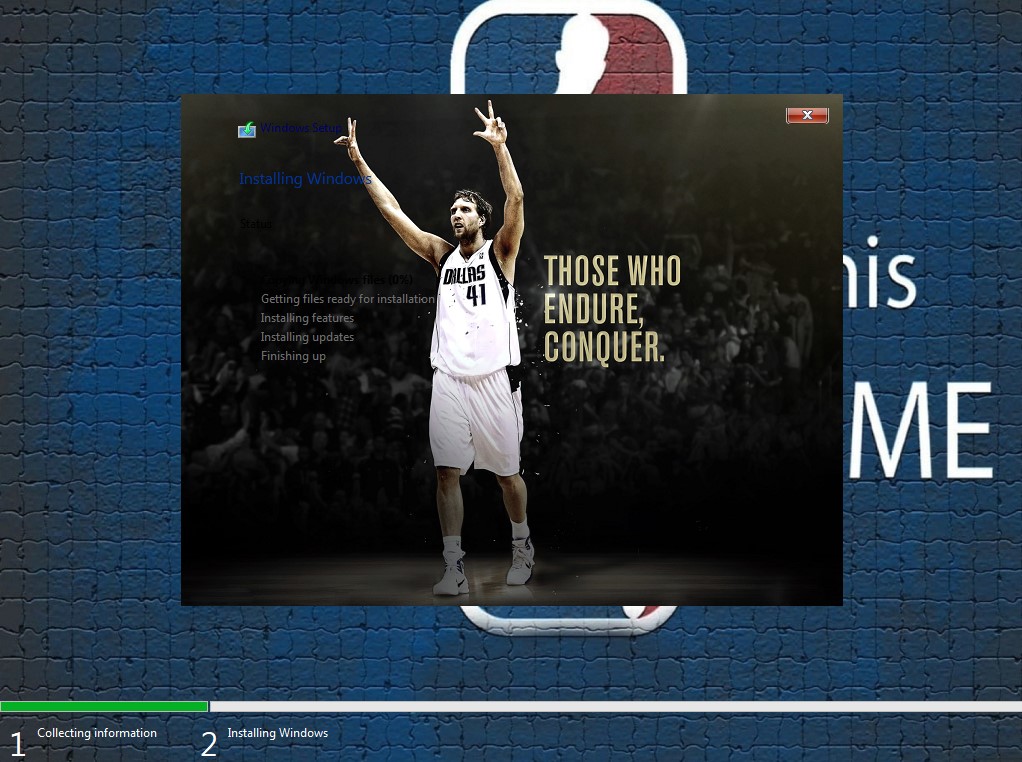Click "Getting files ready for installation" step
Image resolution: width=1022 pixels, height=762 pixels.
click(x=347, y=299)
